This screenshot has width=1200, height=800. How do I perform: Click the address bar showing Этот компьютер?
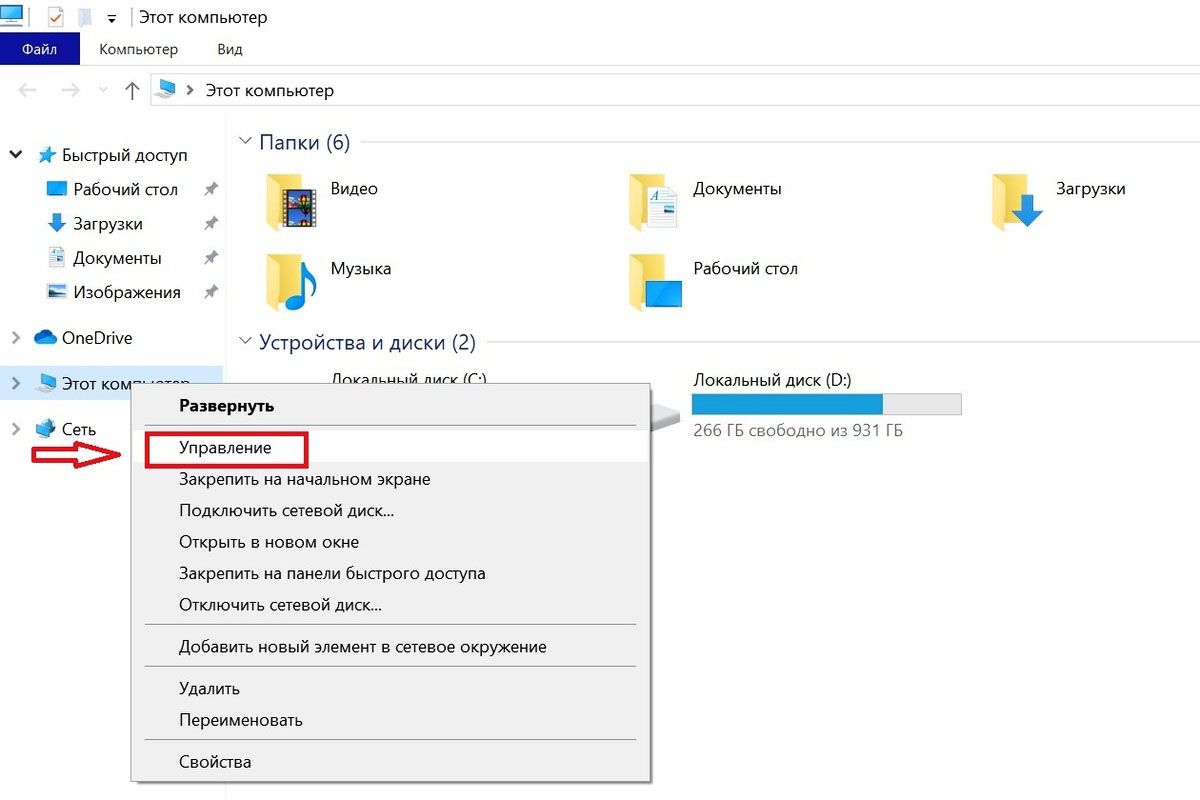tap(600, 90)
